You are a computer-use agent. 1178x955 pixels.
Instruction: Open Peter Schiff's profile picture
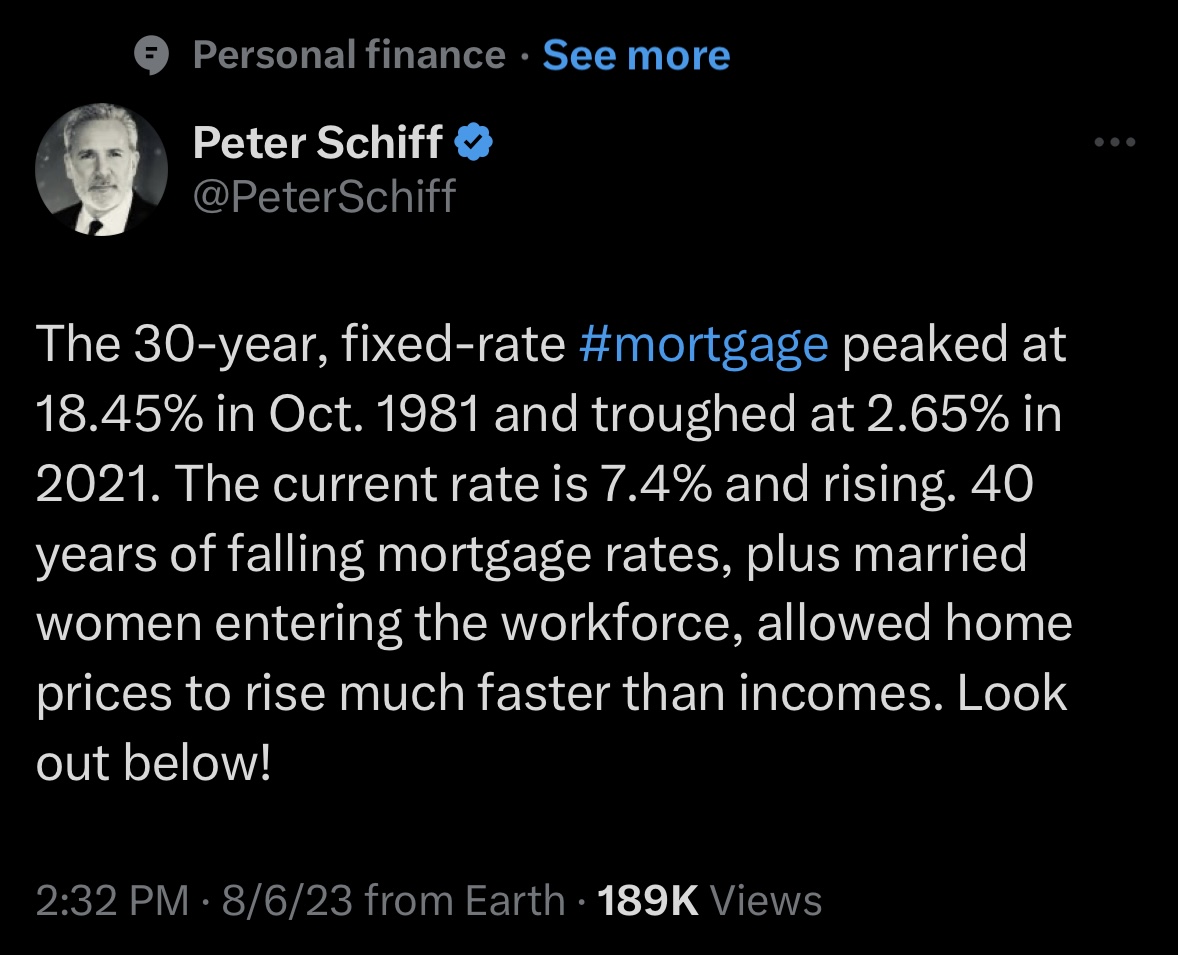[x=101, y=170]
